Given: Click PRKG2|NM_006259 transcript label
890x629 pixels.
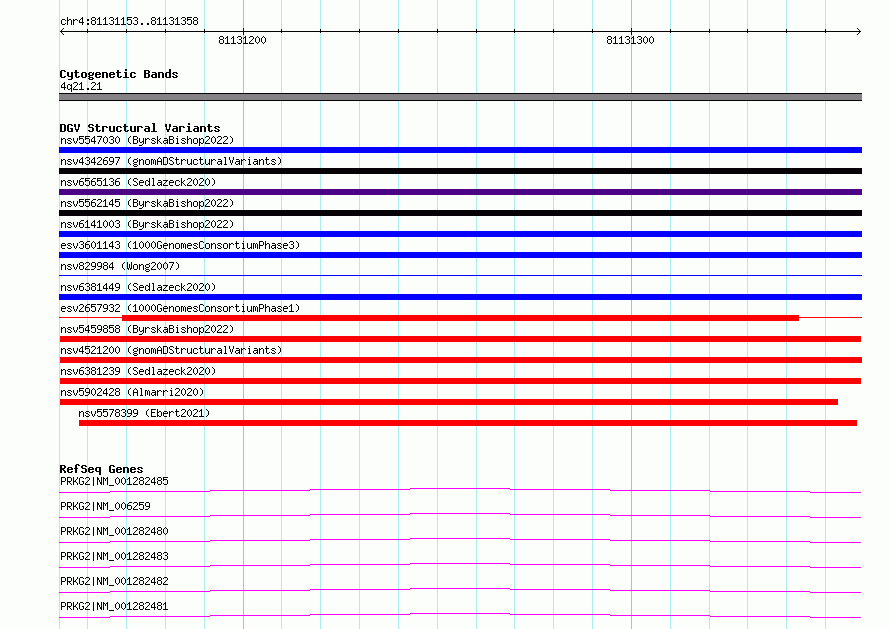Looking at the screenshot, I should 105,506.
